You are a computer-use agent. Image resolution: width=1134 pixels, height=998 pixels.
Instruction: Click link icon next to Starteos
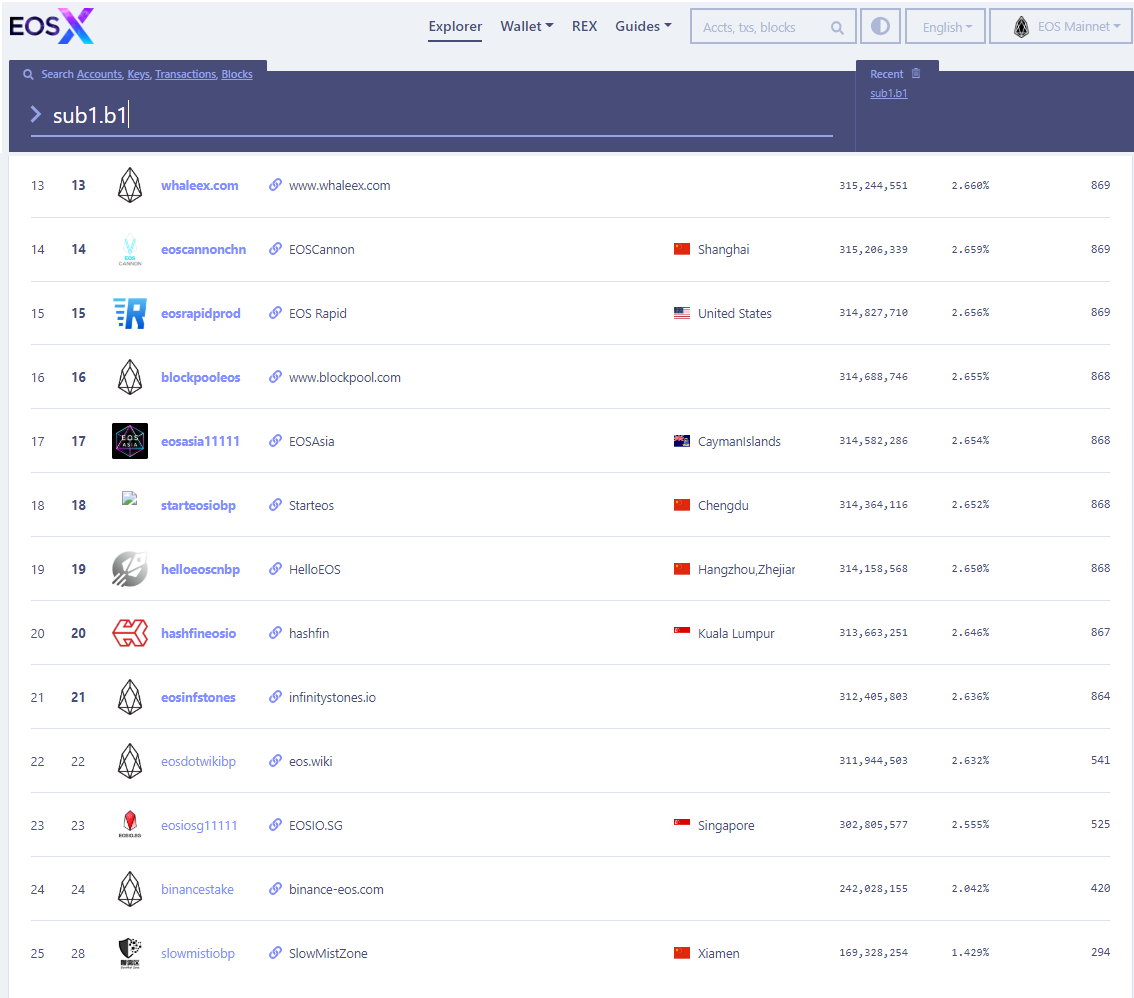point(275,505)
